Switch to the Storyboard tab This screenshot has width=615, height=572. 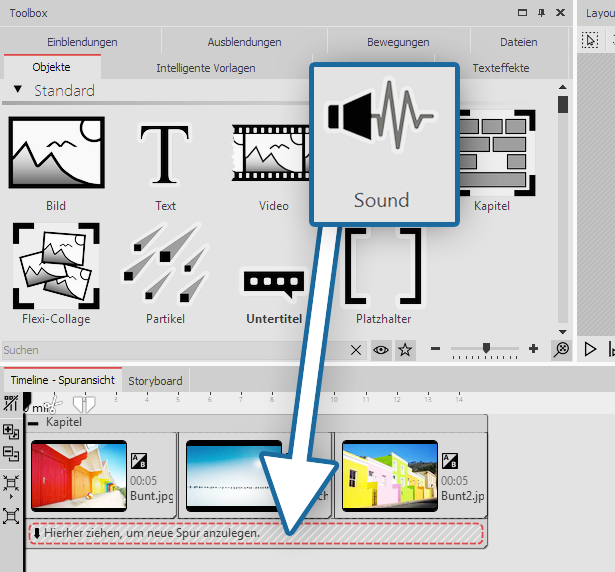[x=155, y=380]
